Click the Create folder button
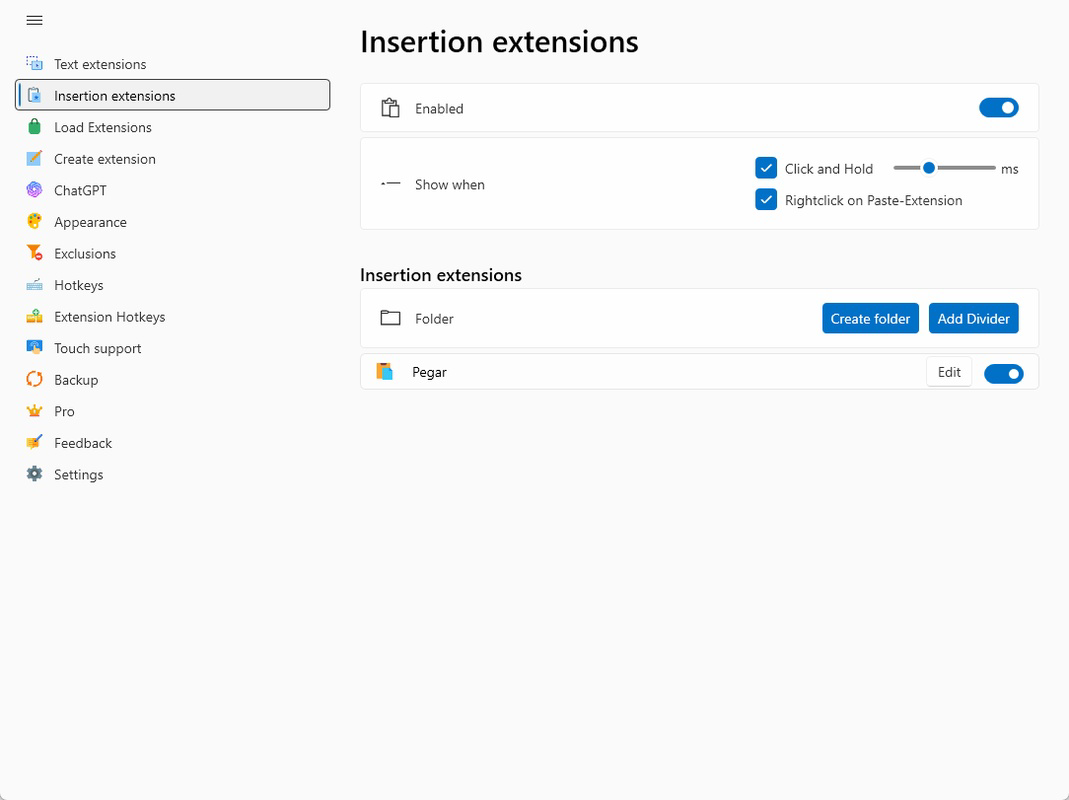 870,318
